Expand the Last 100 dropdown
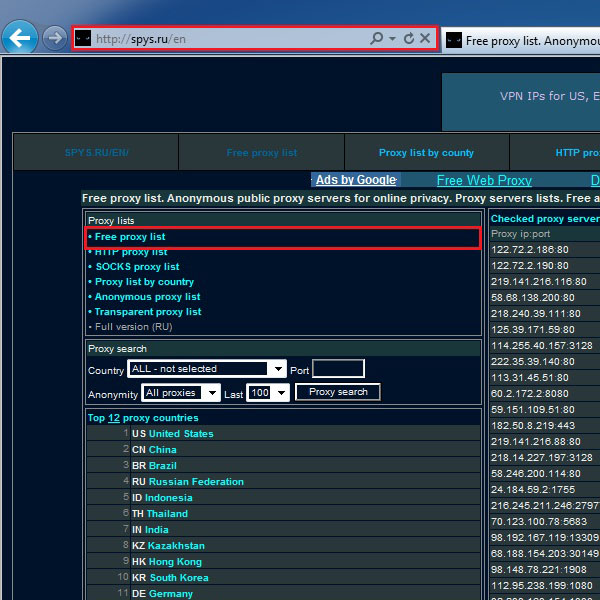 click(x=267, y=393)
